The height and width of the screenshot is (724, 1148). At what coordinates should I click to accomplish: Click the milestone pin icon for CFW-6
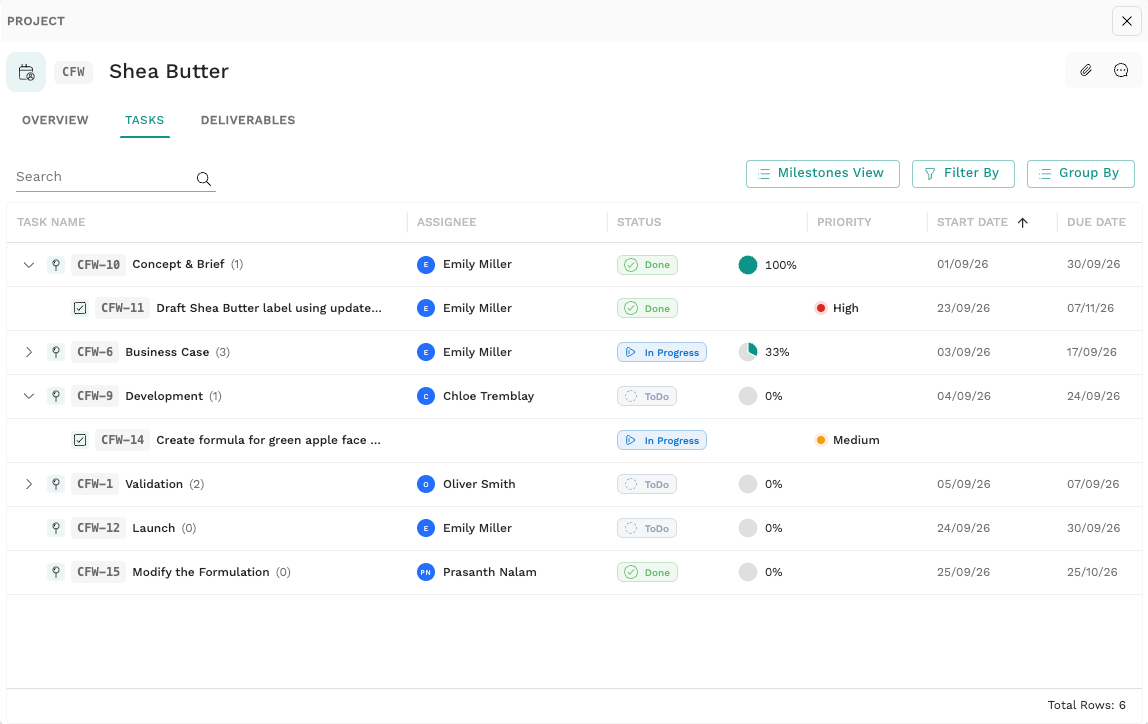coord(56,352)
